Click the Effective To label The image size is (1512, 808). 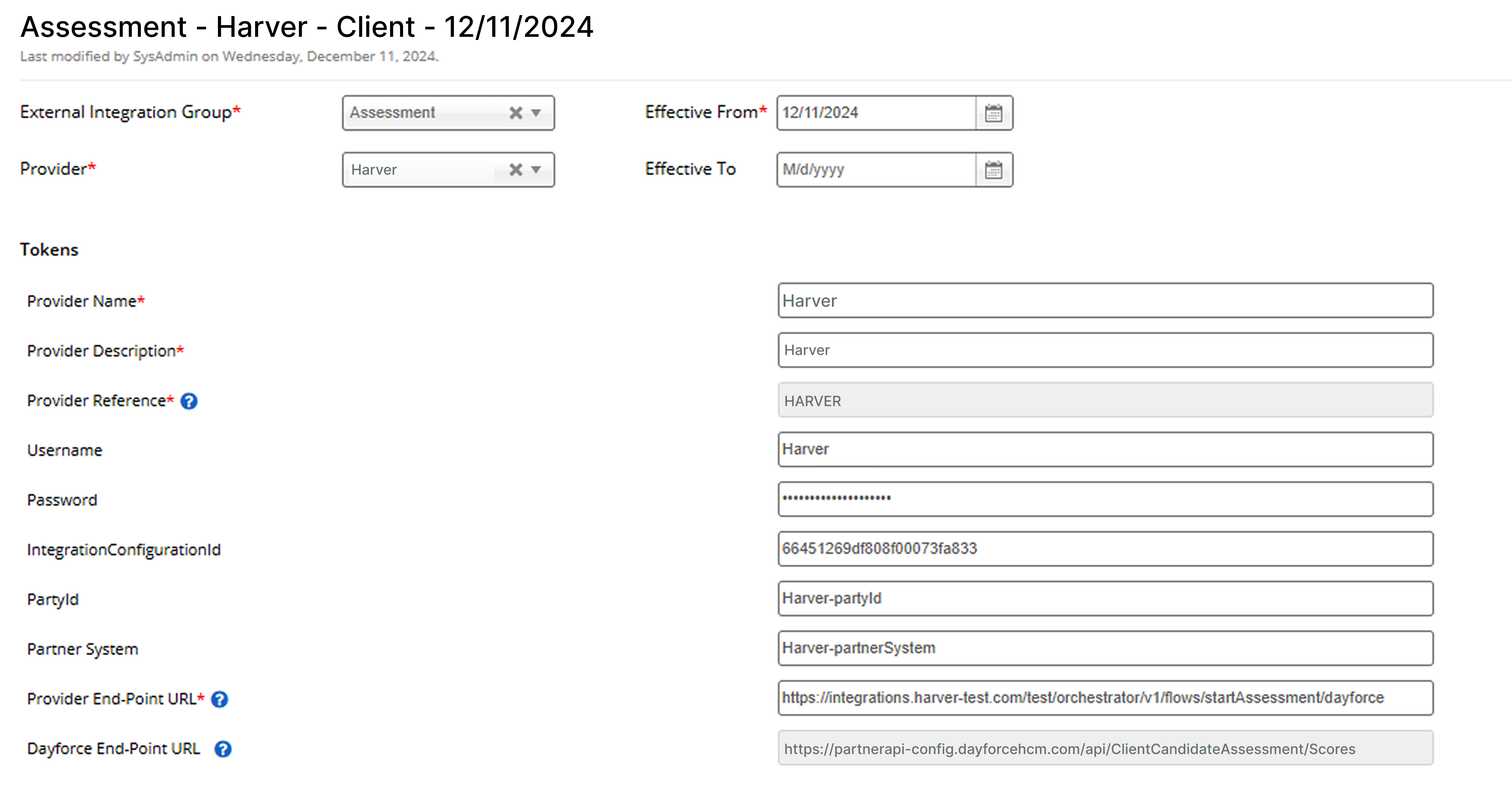click(x=690, y=169)
